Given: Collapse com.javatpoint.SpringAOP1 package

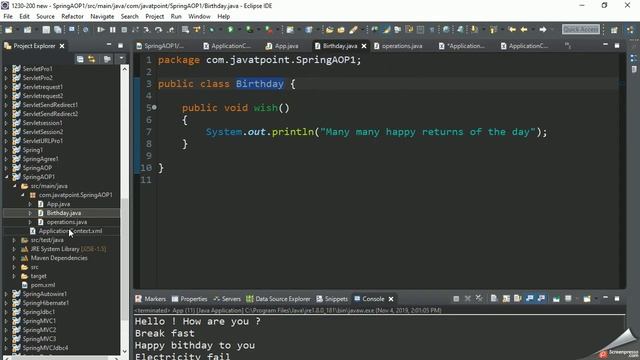Looking at the screenshot, I should (23, 195).
